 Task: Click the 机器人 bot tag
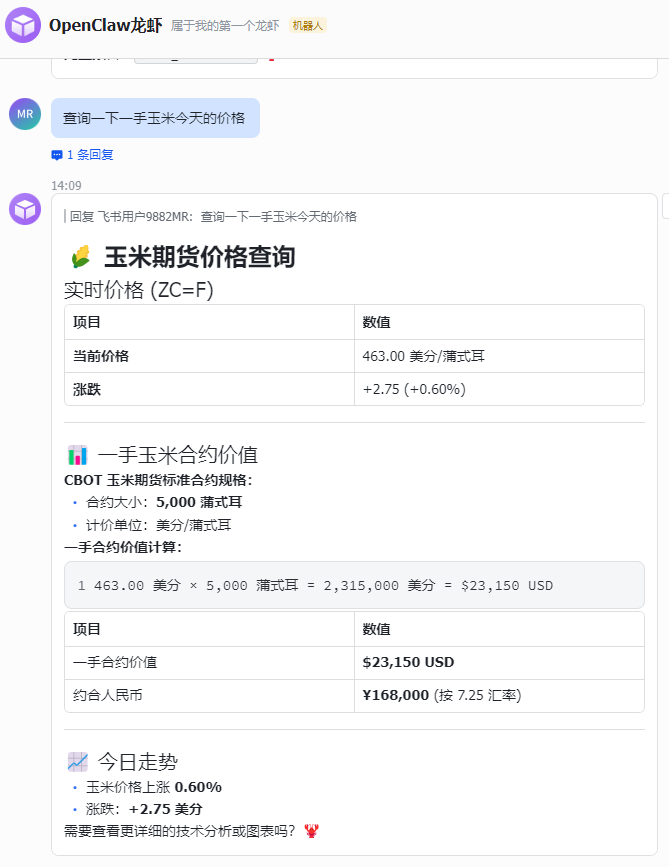point(308,25)
